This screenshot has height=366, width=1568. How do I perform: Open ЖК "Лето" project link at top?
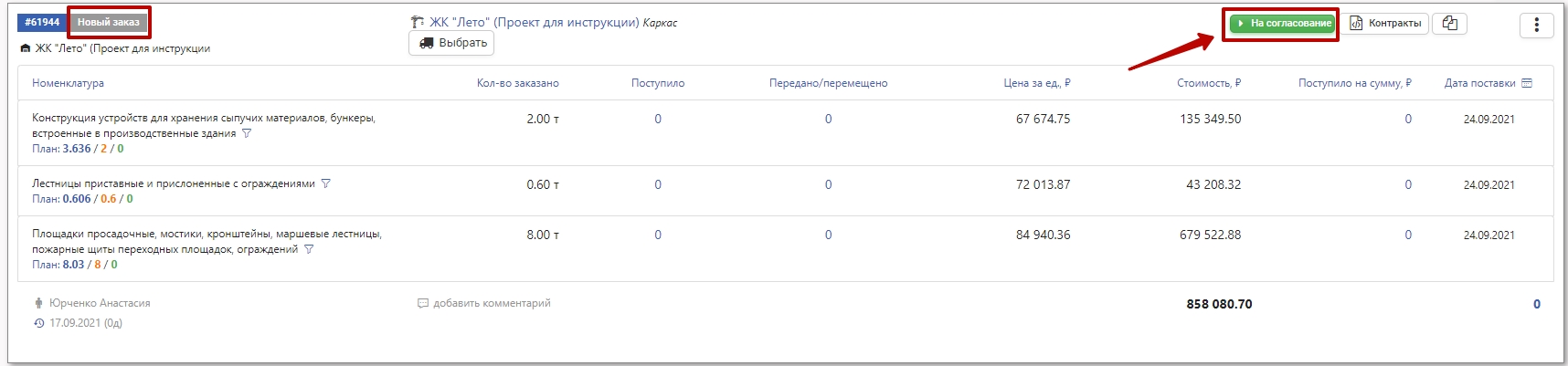(x=534, y=22)
